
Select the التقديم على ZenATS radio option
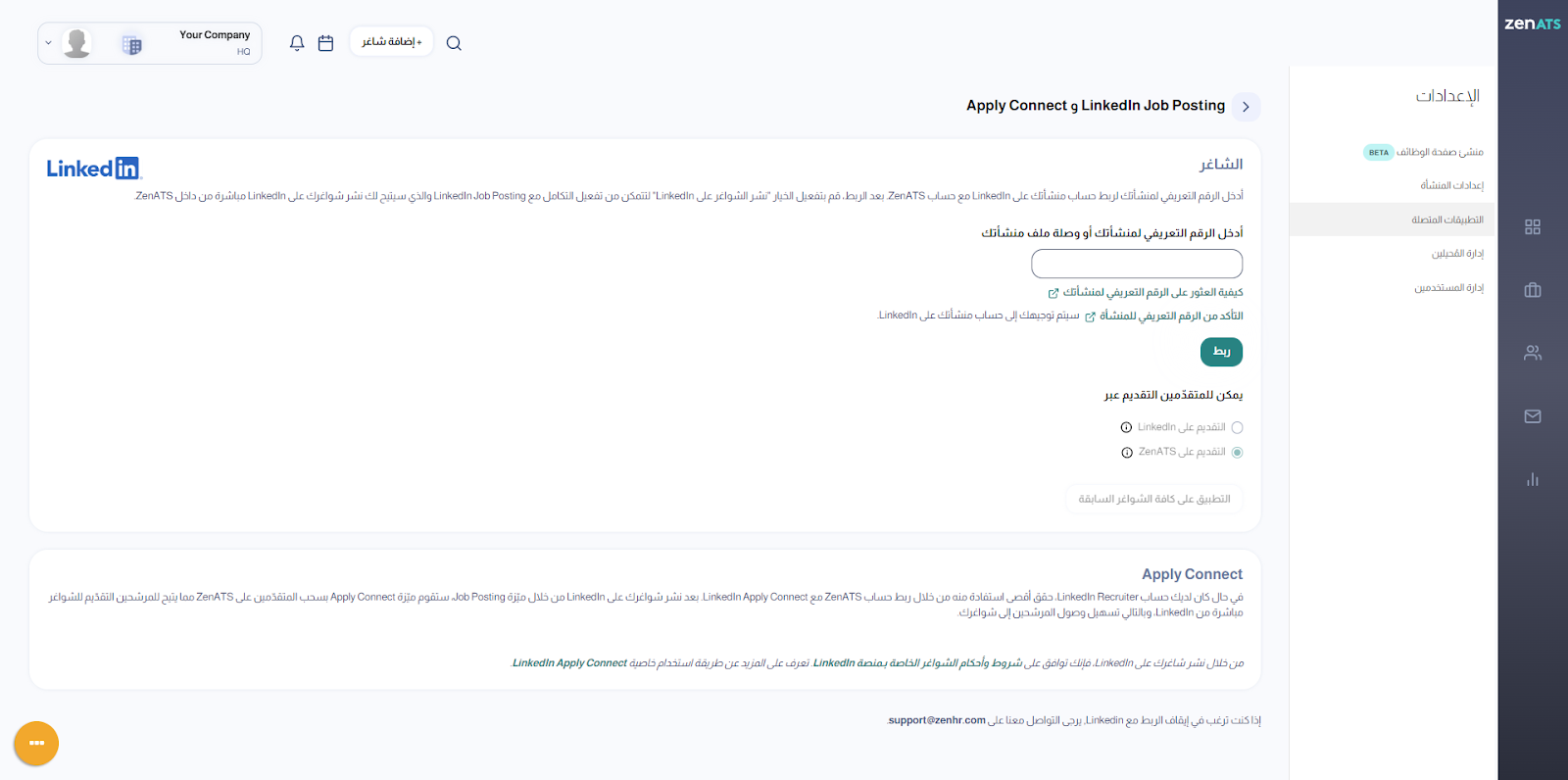(1237, 453)
